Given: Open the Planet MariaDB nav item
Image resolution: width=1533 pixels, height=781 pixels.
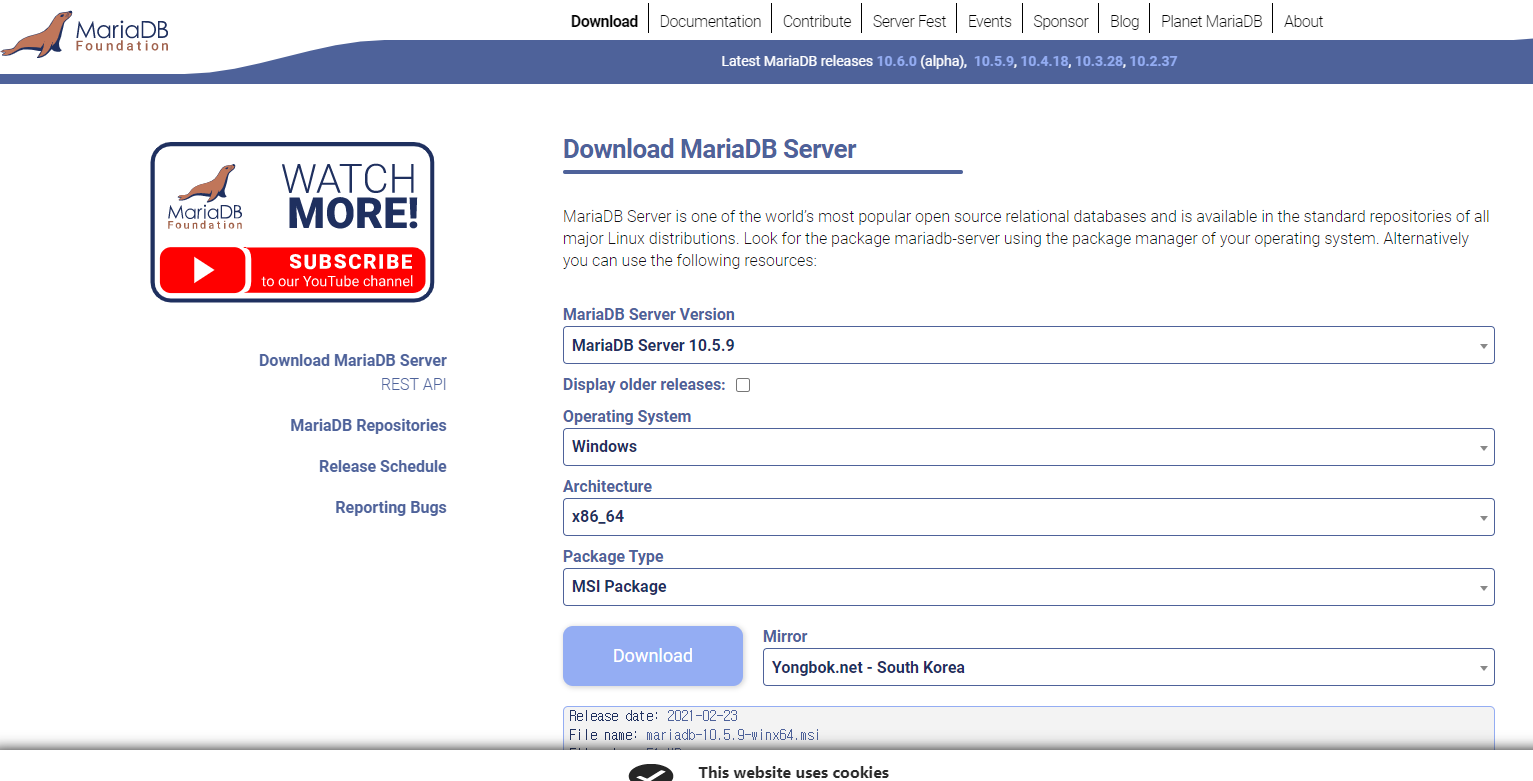Looking at the screenshot, I should coord(1211,21).
